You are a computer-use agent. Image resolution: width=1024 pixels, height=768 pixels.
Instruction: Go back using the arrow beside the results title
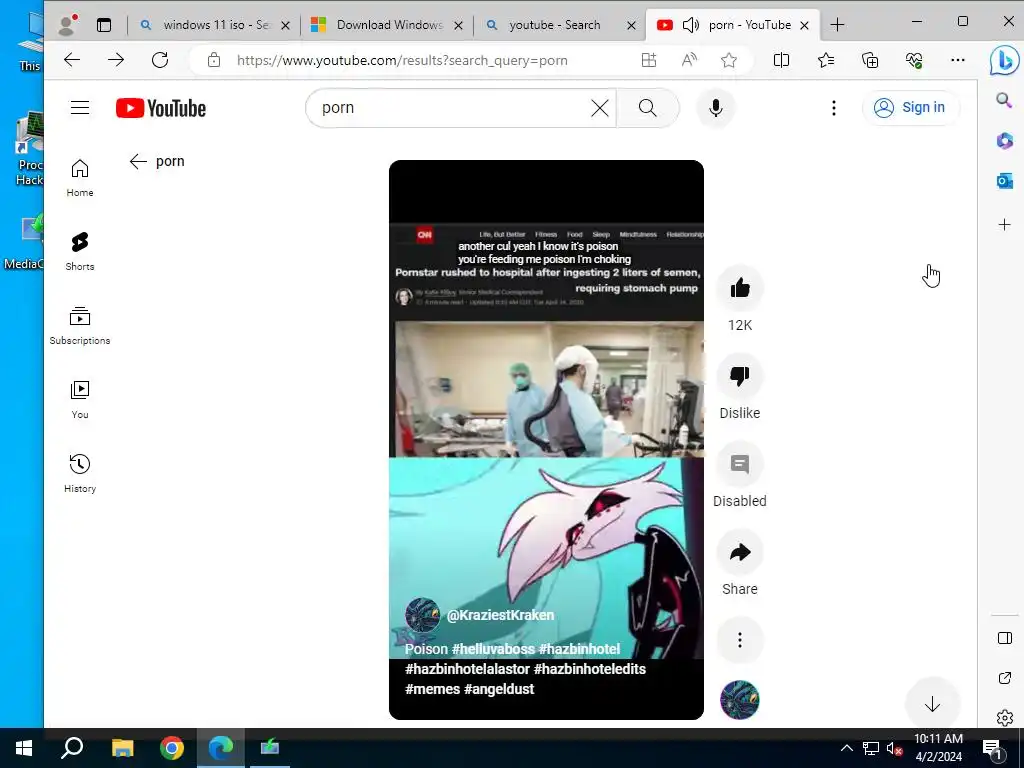click(138, 161)
